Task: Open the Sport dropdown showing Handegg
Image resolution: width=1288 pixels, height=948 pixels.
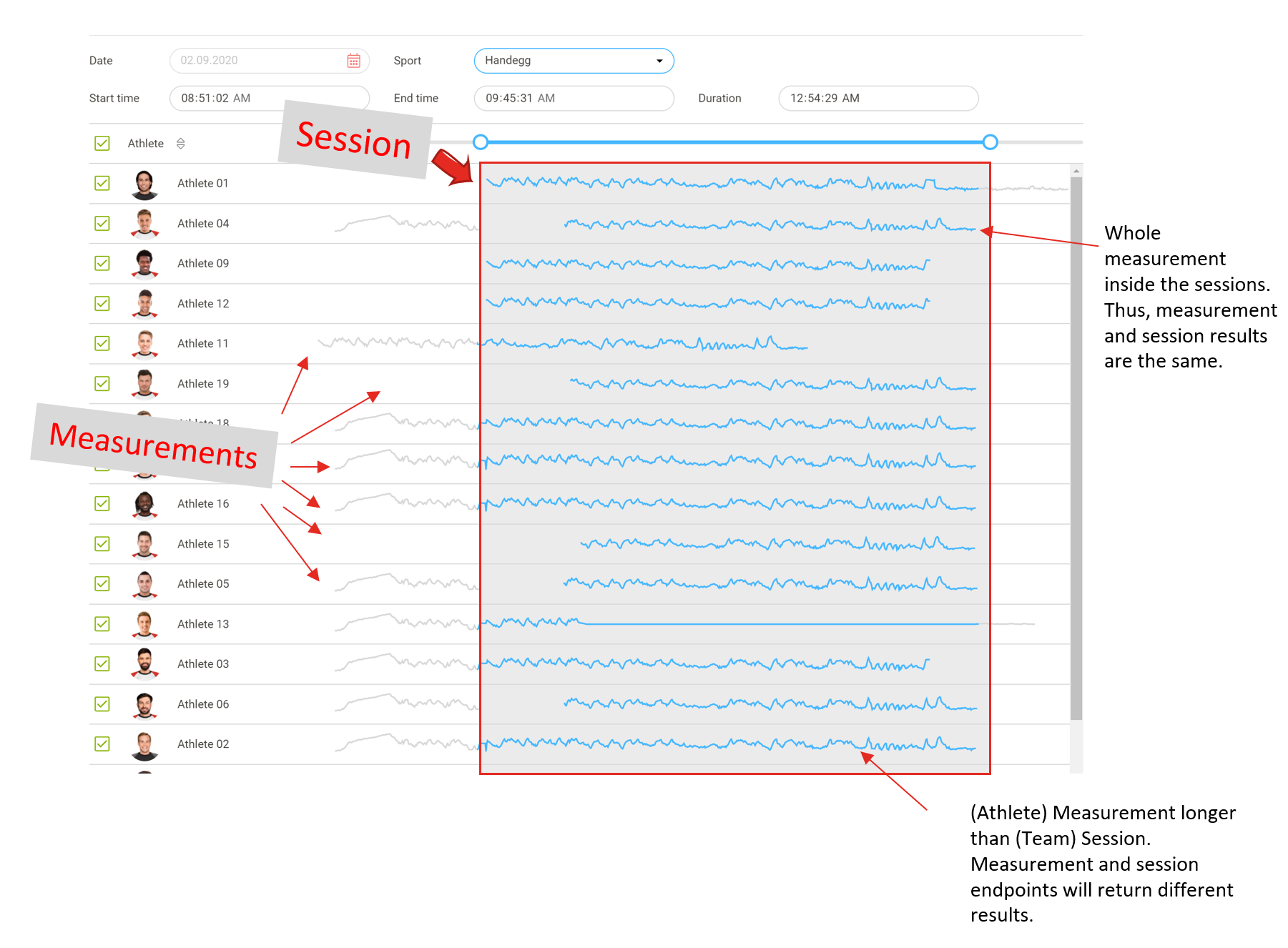Action: tap(574, 61)
